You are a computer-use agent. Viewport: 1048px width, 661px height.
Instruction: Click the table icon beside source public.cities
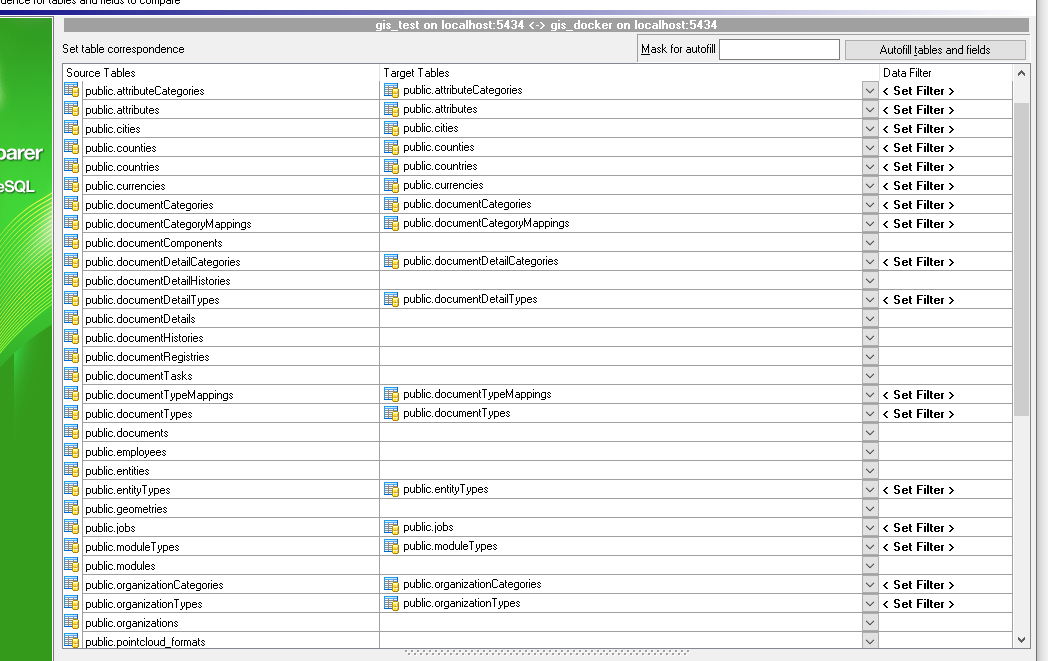(71, 128)
